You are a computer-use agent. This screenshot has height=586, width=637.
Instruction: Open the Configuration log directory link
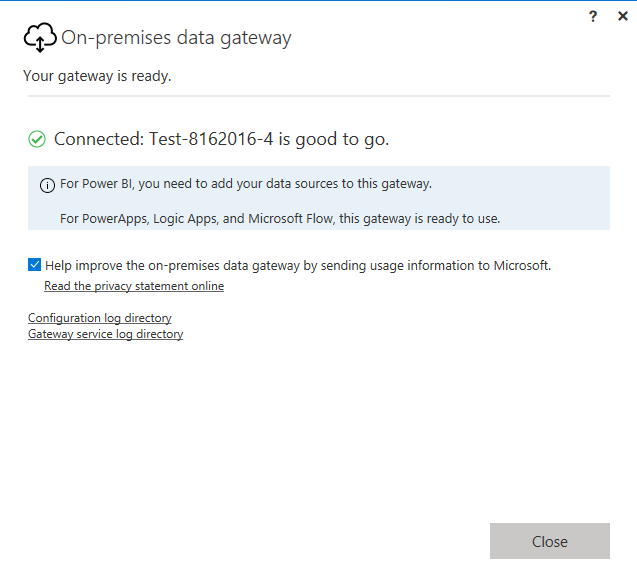[x=100, y=318]
